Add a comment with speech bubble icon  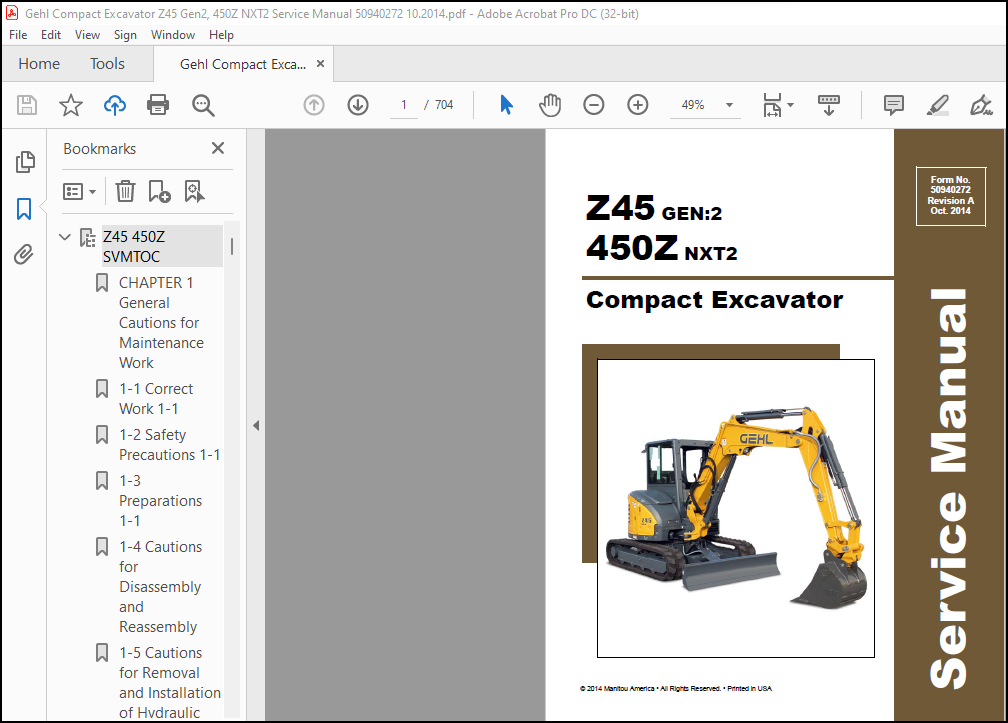(894, 105)
